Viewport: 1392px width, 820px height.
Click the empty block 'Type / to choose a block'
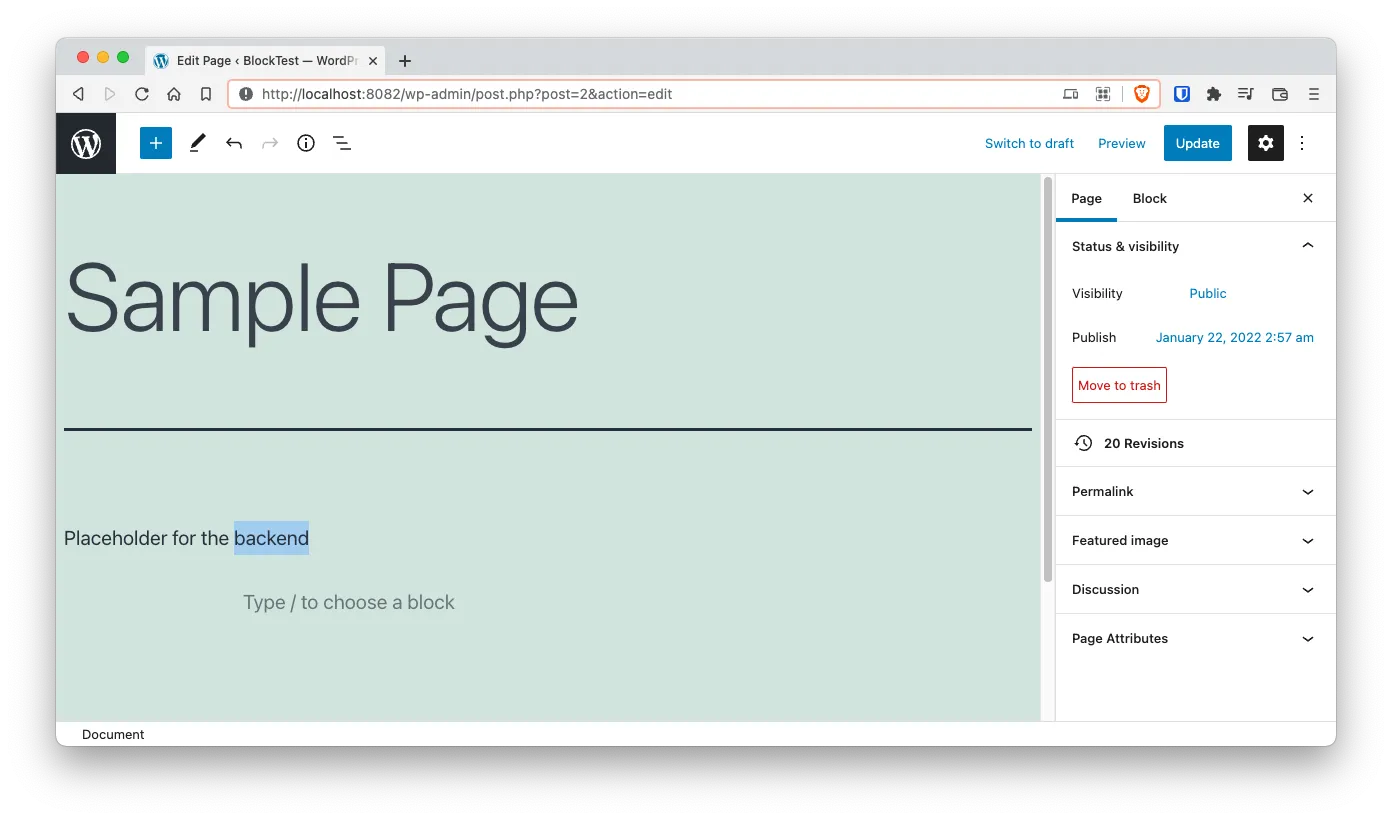click(349, 602)
